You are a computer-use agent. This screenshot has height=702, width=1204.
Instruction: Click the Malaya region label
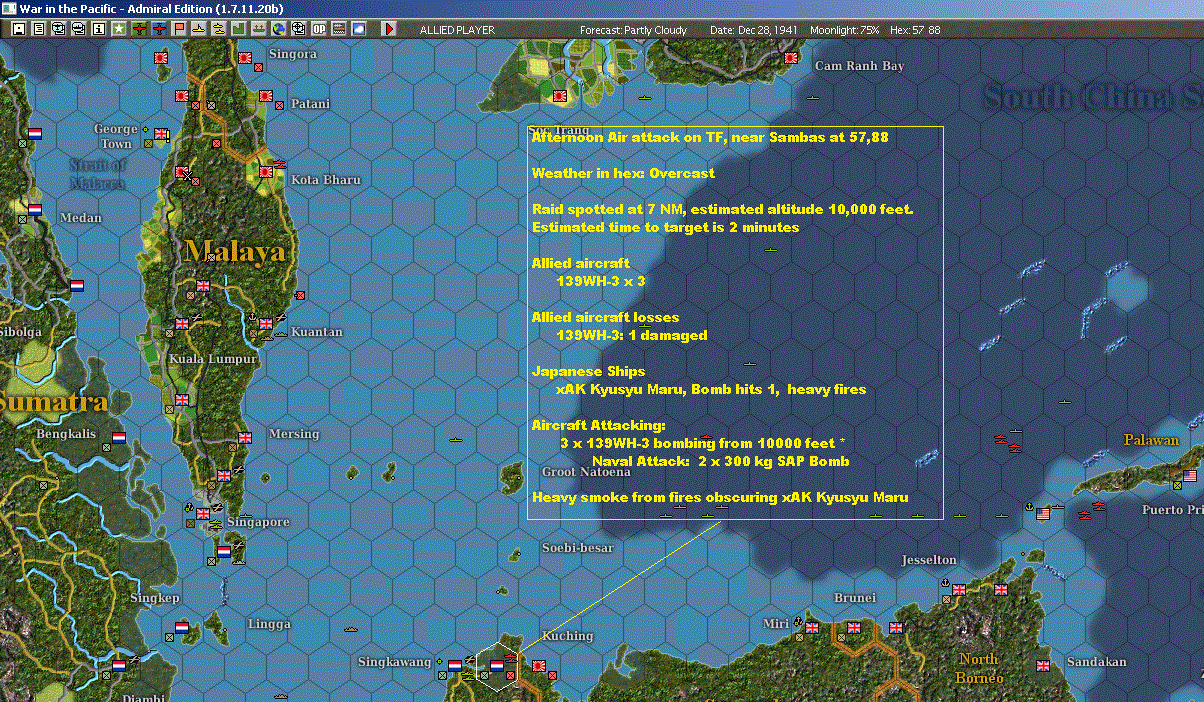[x=235, y=251]
